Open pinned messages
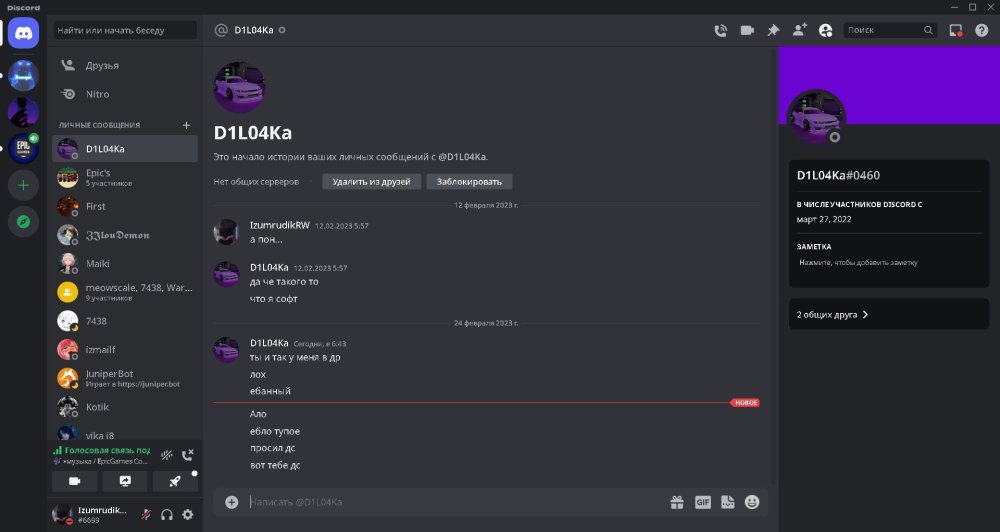This screenshot has width=1000, height=532. 773,30
